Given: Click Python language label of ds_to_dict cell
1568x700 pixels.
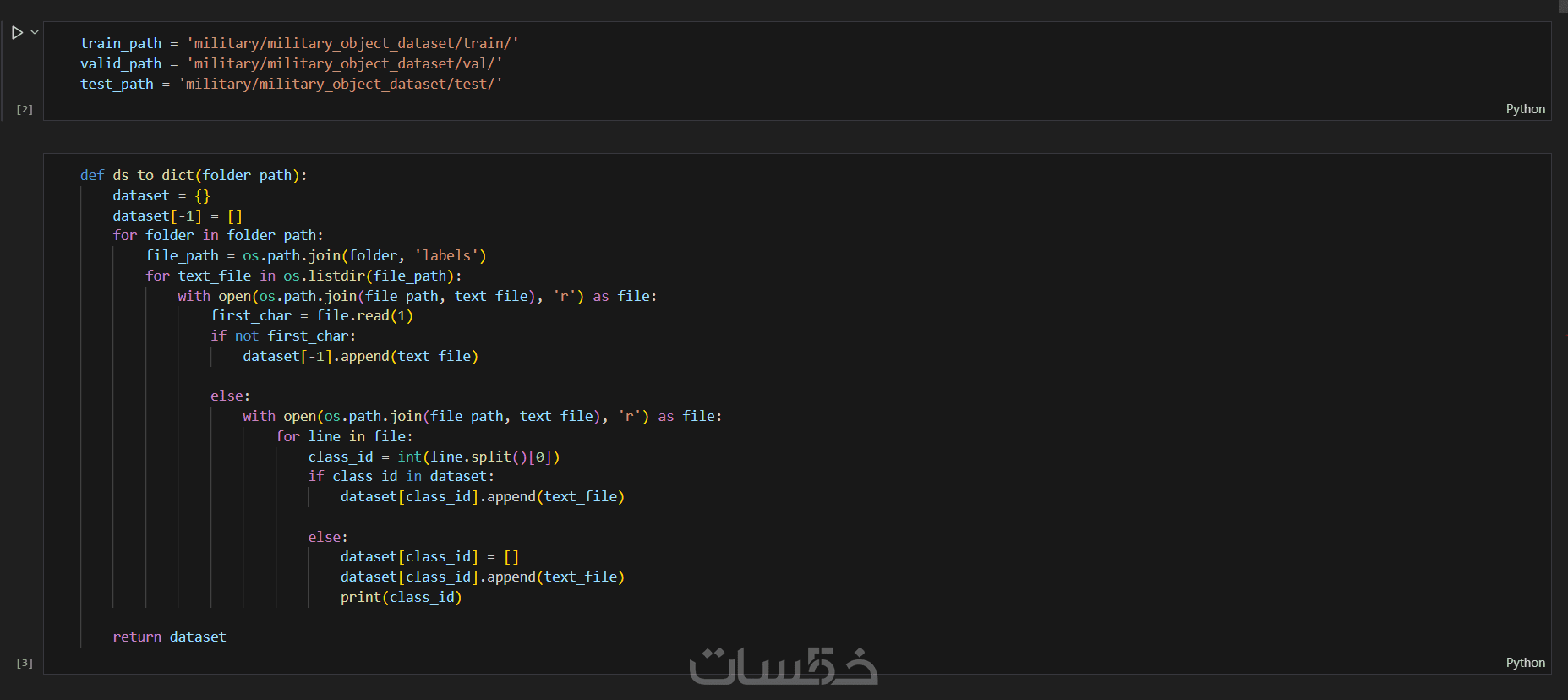Looking at the screenshot, I should [x=1525, y=663].
